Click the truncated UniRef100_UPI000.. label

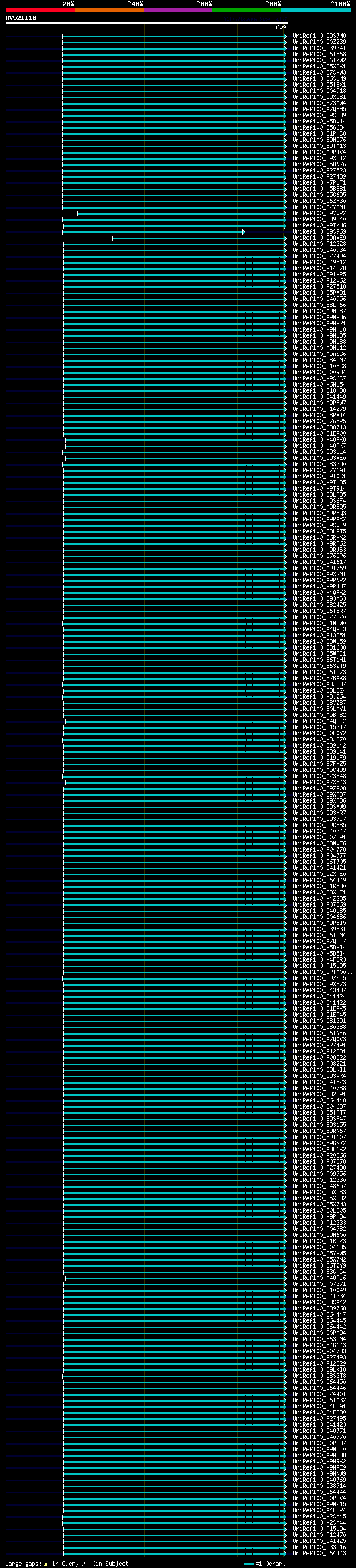click(x=323, y=972)
